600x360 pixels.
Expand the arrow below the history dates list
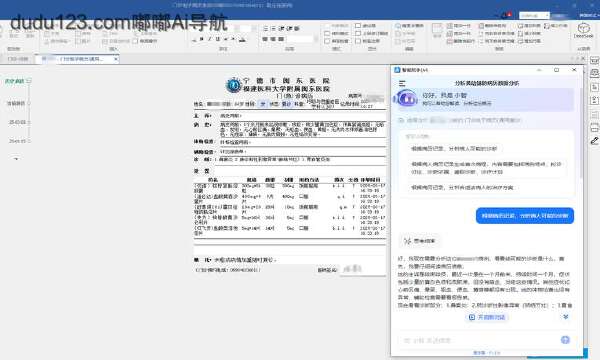(16, 158)
